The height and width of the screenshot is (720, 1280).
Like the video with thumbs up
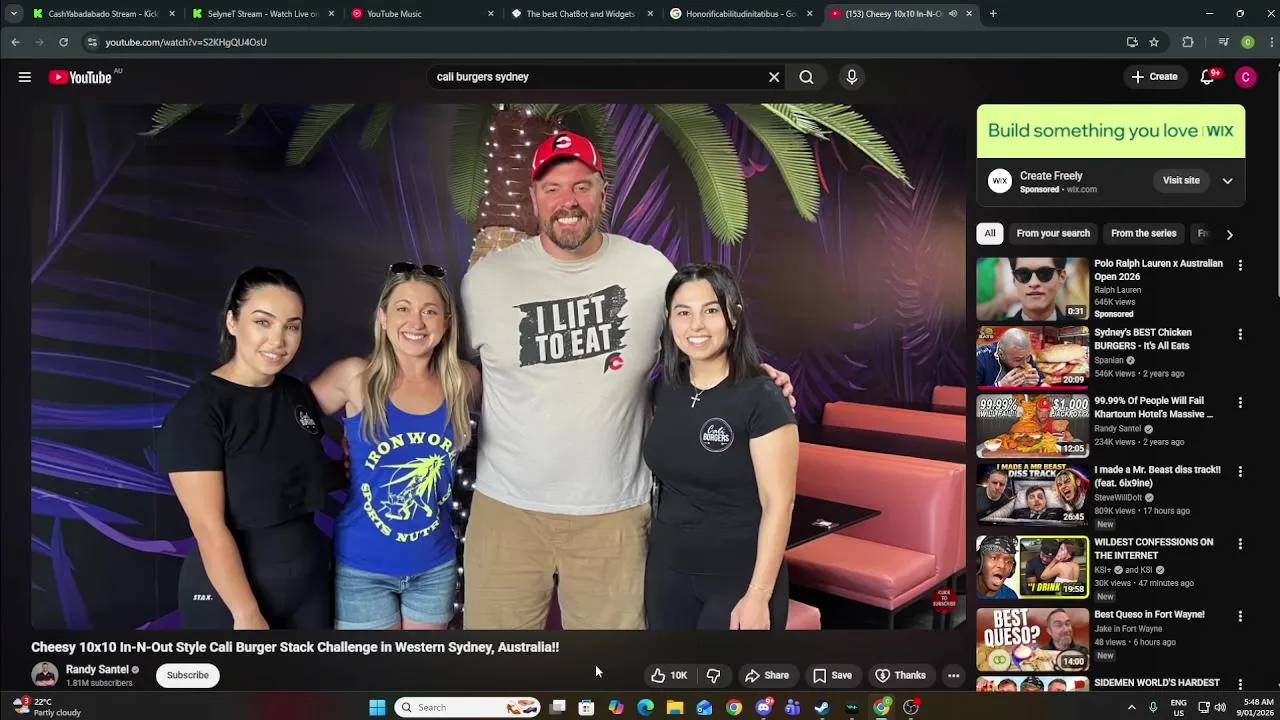click(669, 675)
